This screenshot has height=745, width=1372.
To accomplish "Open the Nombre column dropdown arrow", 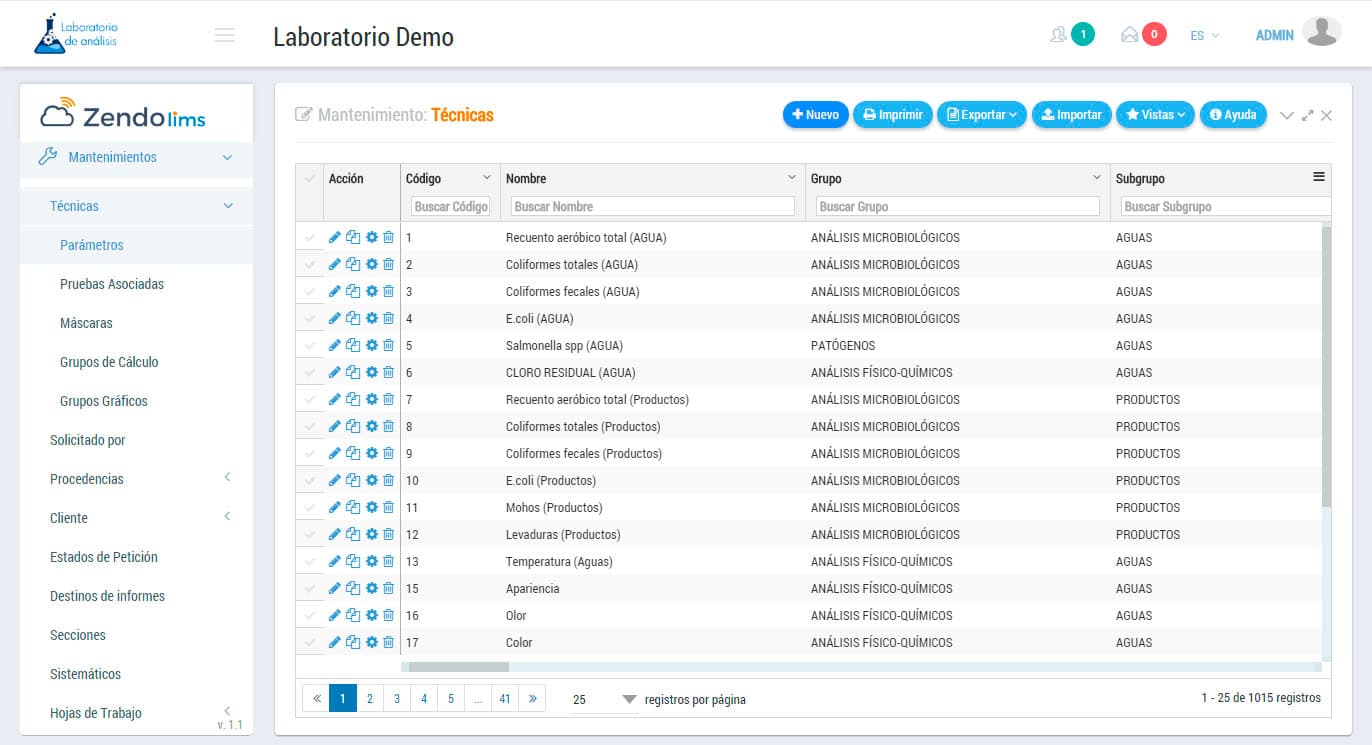I will (792, 177).
